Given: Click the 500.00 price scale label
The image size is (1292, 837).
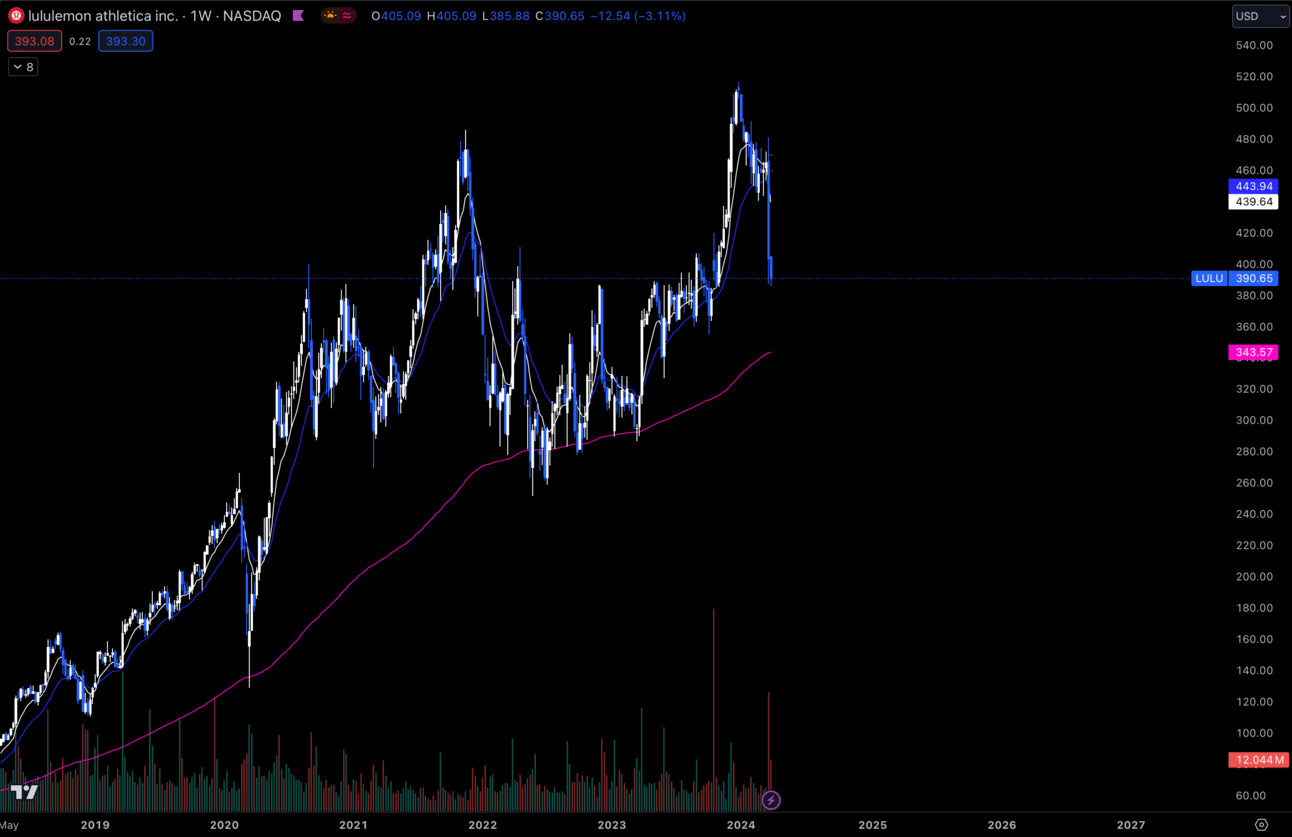Looking at the screenshot, I should [1254, 108].
